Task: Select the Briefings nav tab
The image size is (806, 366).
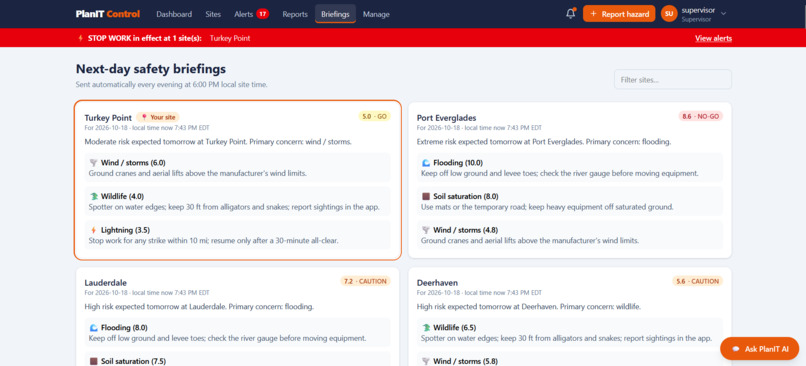Action: [335, 14]
